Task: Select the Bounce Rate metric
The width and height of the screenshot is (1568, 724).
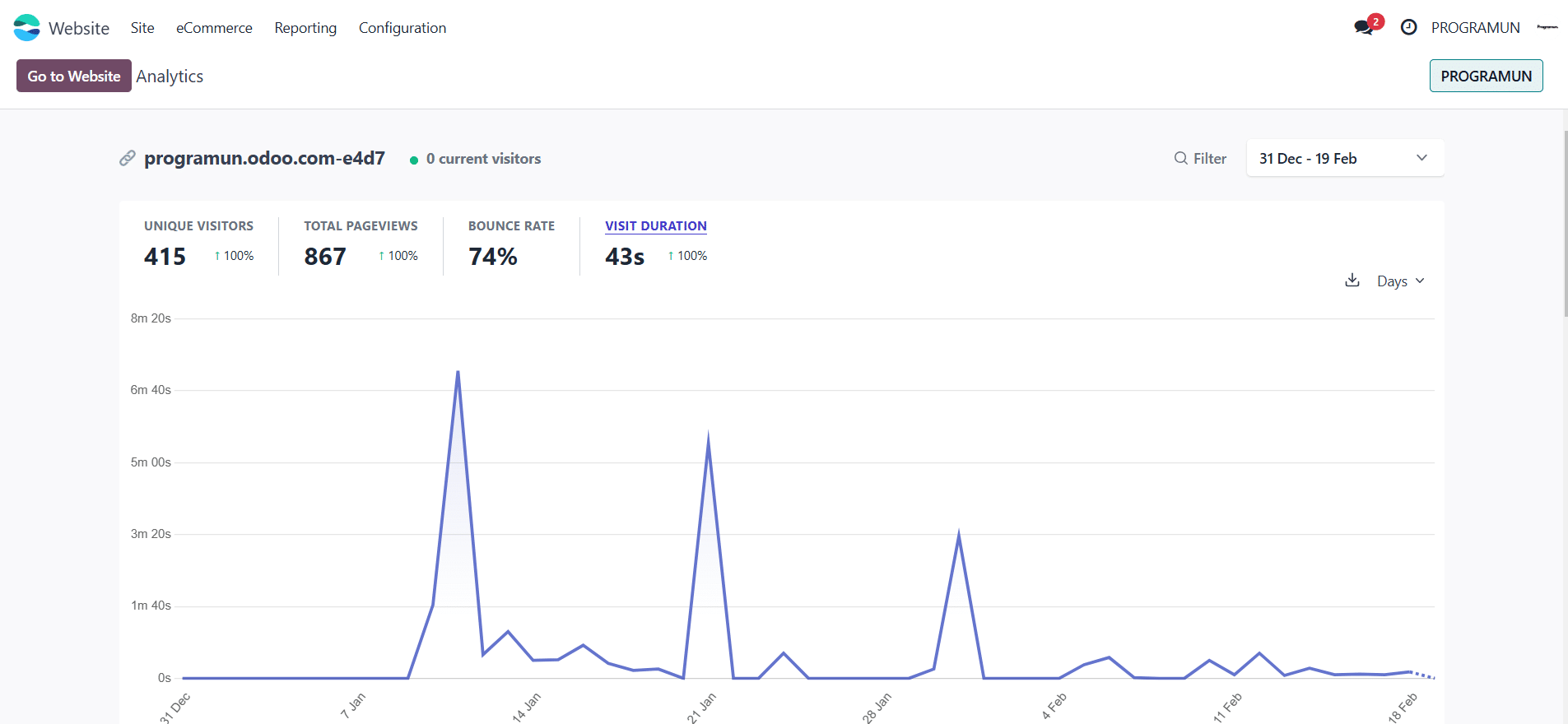Action: [x=511, y=226]
